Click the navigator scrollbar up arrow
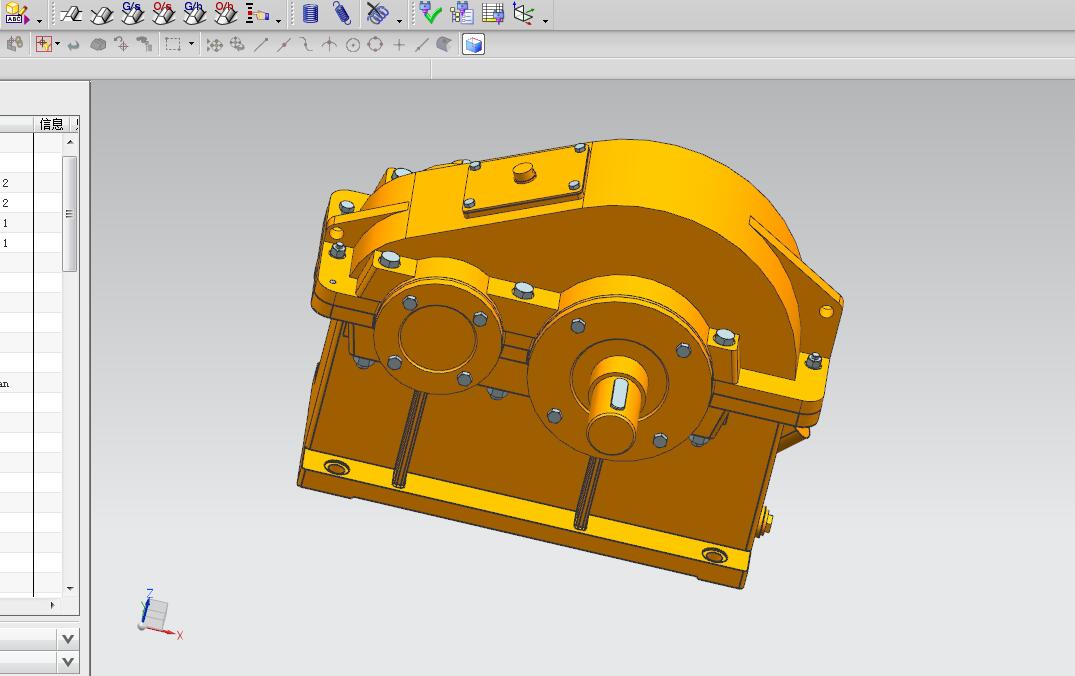Screen dimensions: 1075x676 click(70, 142)
